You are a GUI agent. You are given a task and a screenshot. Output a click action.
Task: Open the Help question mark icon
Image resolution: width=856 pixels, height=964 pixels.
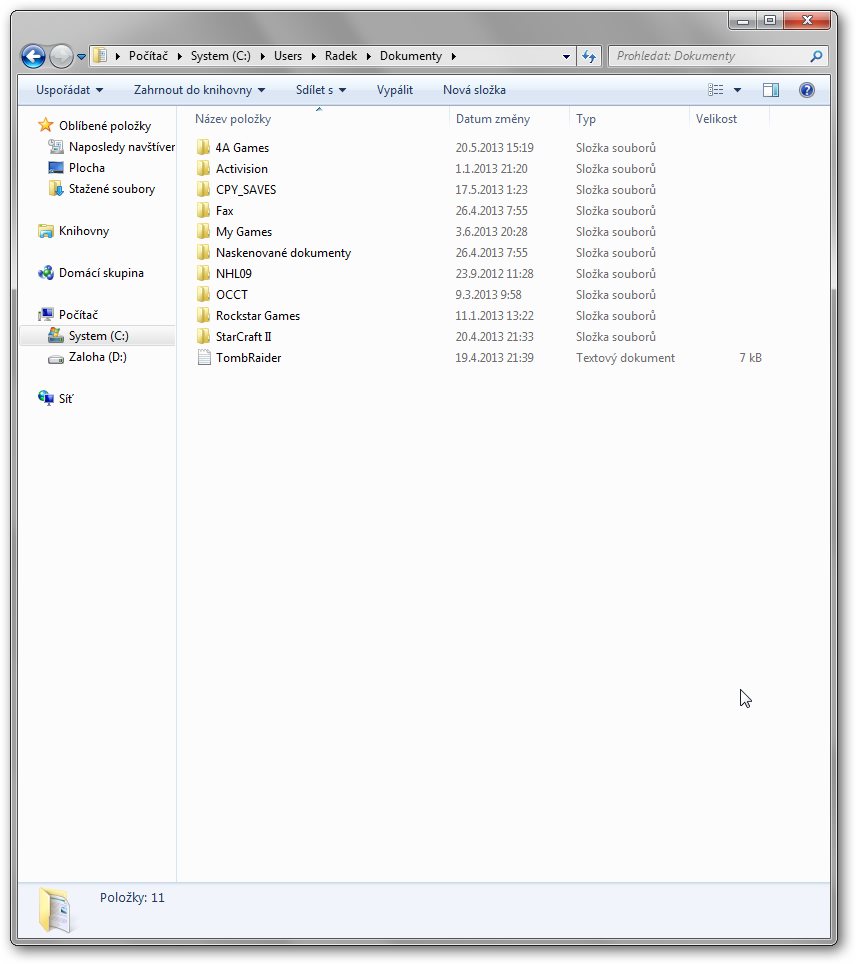tap(807, 90)
